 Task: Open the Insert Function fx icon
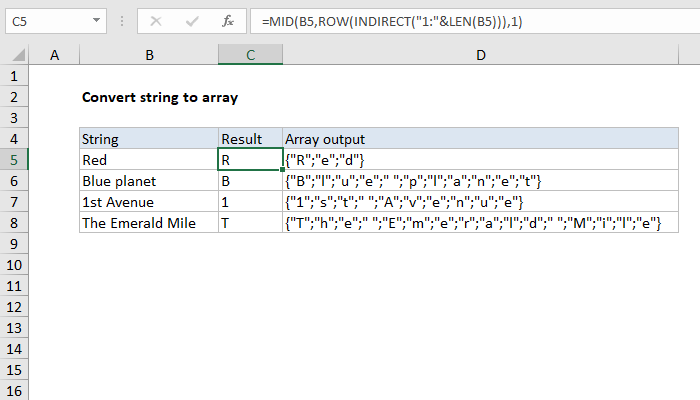coord(228,21)
